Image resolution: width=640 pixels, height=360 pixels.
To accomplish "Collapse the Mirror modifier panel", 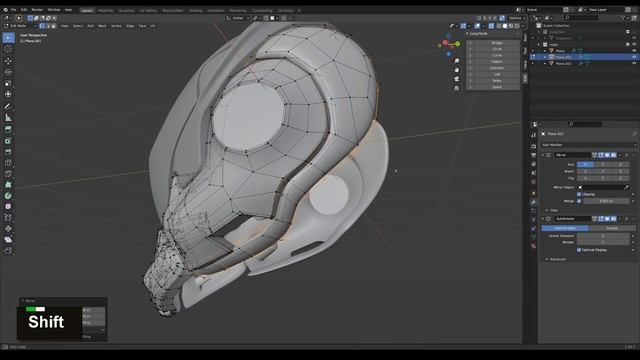I will point(543,155).
